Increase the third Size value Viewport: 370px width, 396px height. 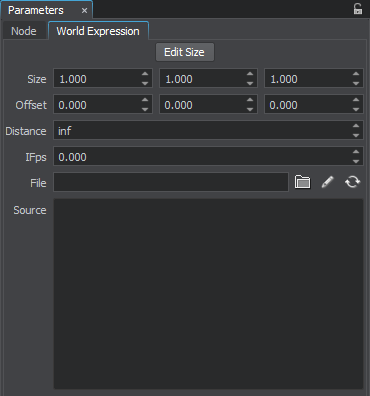[356, 74]
